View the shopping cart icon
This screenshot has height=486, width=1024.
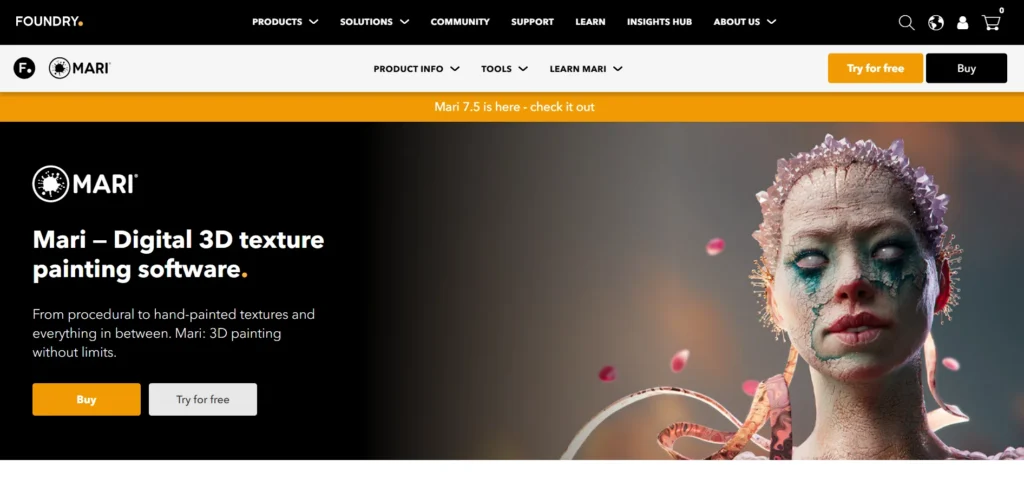(991, 23)
